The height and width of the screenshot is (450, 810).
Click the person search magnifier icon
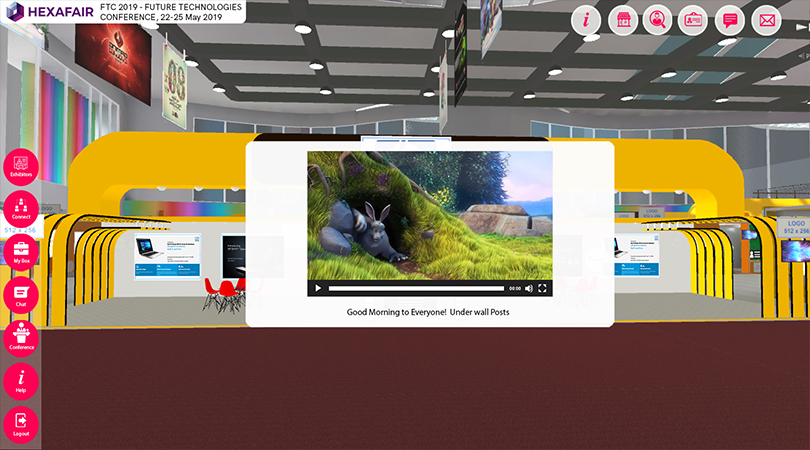657,20
